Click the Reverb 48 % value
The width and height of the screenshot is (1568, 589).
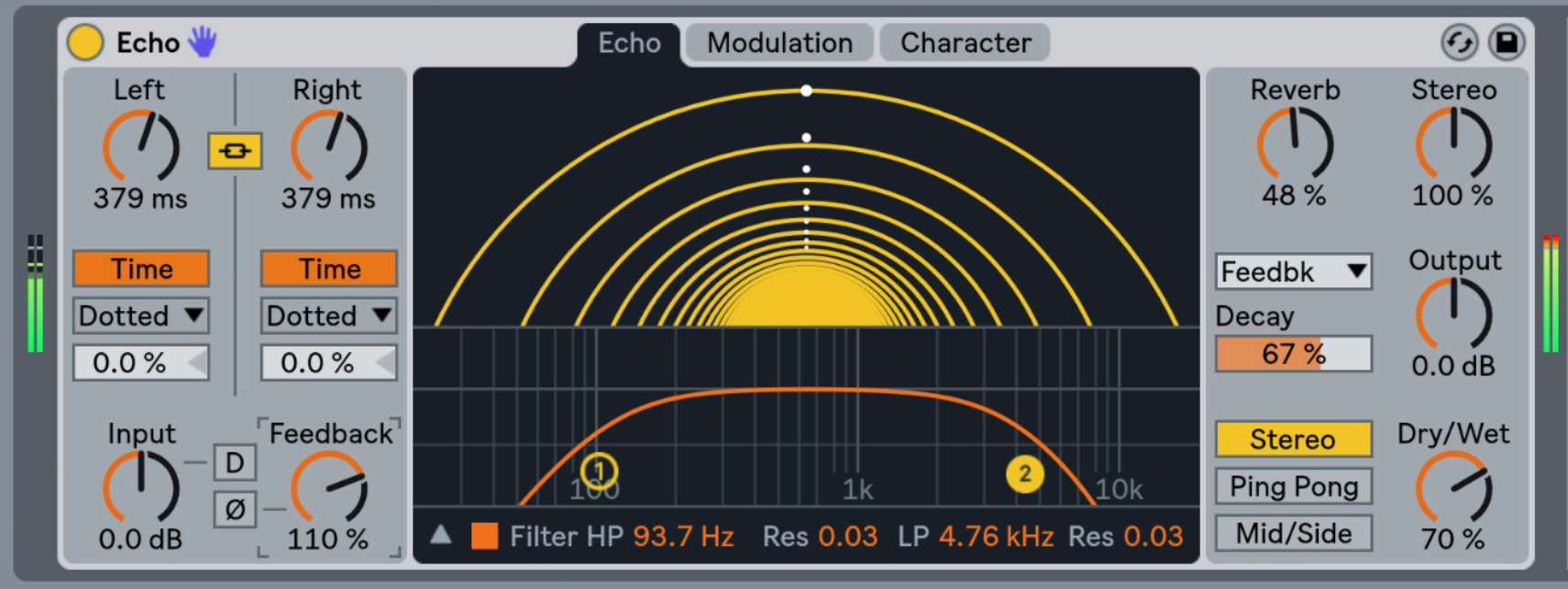pyautogui.click(x=1294, y=195)
